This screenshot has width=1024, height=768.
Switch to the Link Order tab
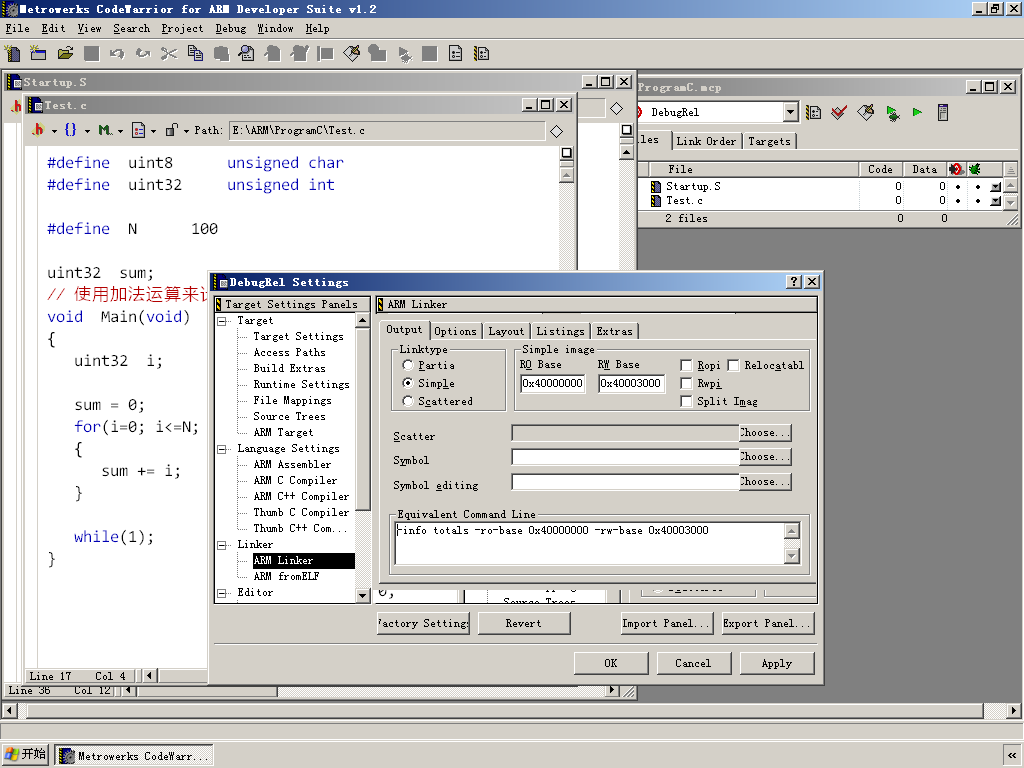coord(706,141)
